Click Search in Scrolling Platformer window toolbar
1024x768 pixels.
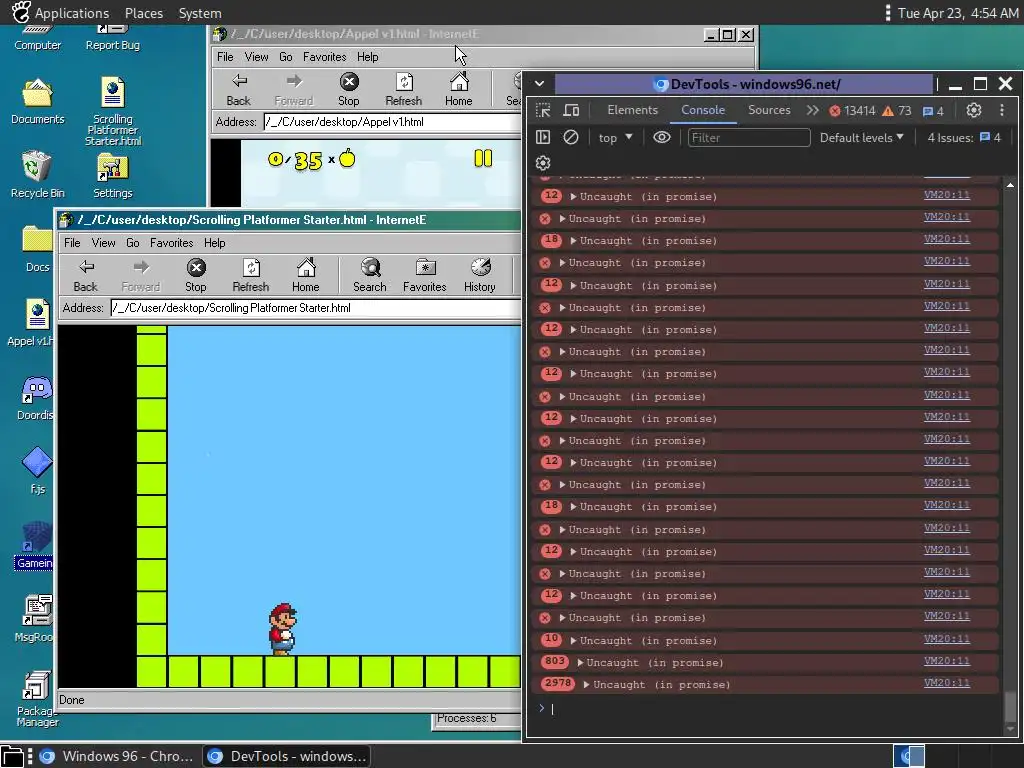370,275
